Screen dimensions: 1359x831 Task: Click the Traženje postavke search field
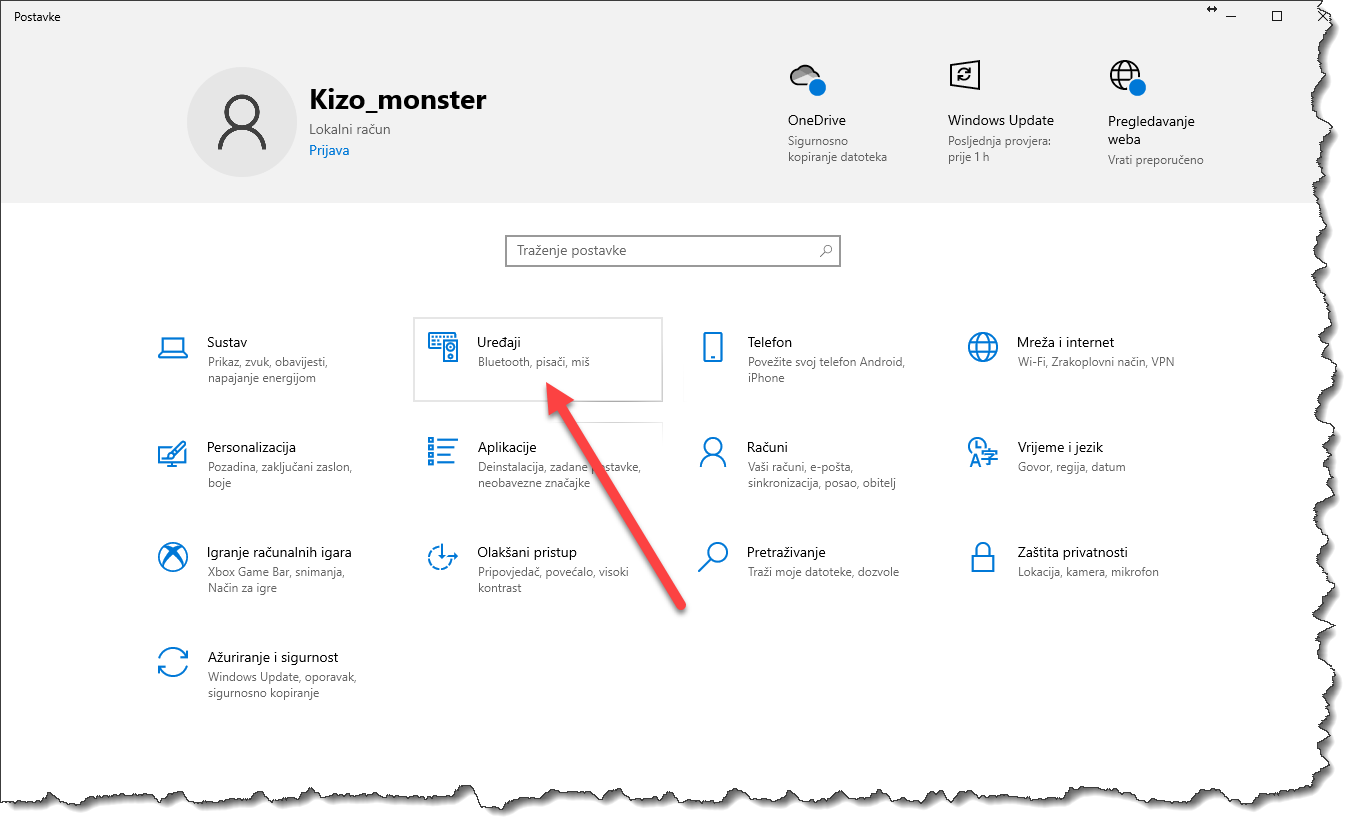[660, 251]
